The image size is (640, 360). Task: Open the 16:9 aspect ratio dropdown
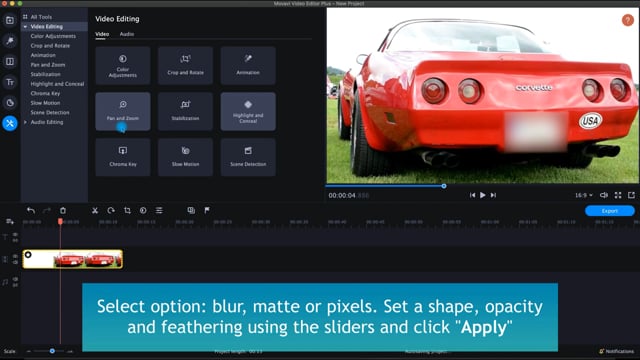pyautogui.click(x=584, y=195)
